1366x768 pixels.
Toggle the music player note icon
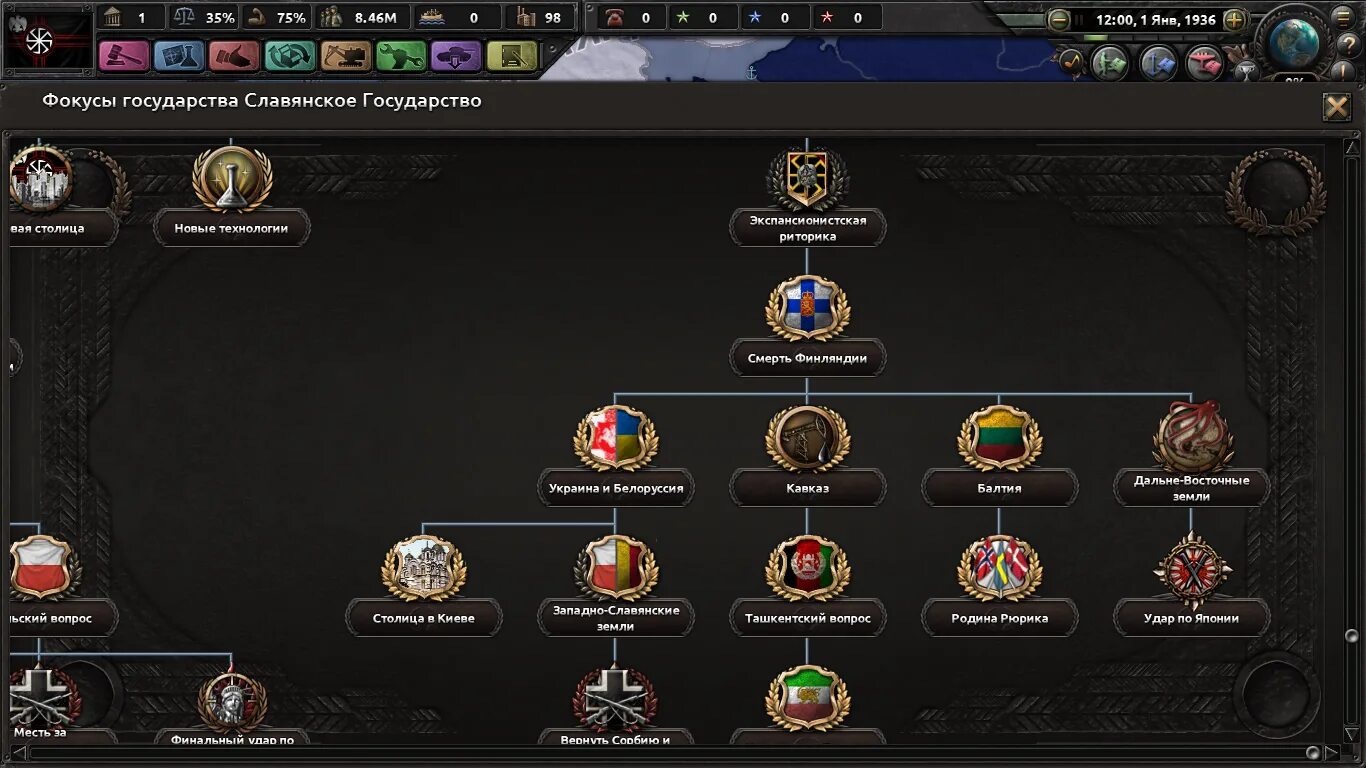coord(1071,63)
